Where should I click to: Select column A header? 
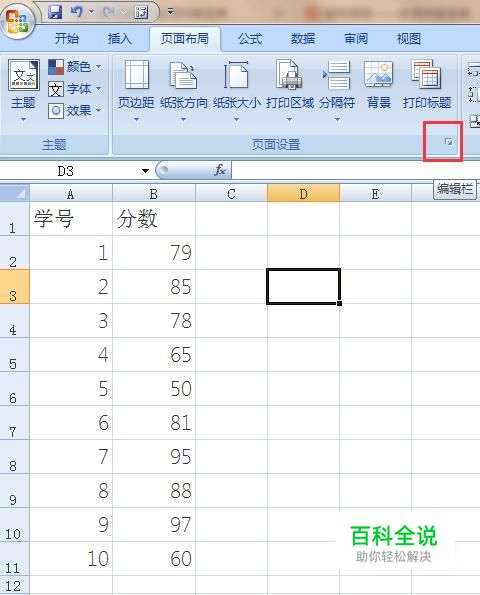(71, 194)
